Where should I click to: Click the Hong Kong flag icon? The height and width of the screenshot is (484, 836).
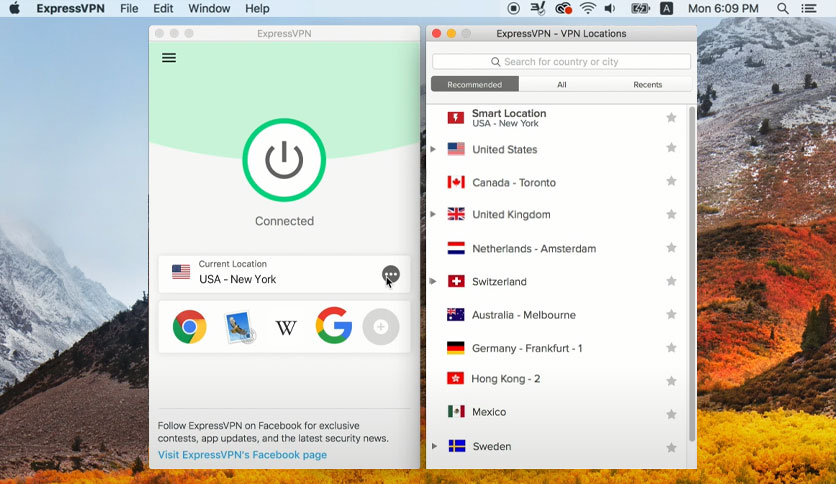click(x=455, y=378)
